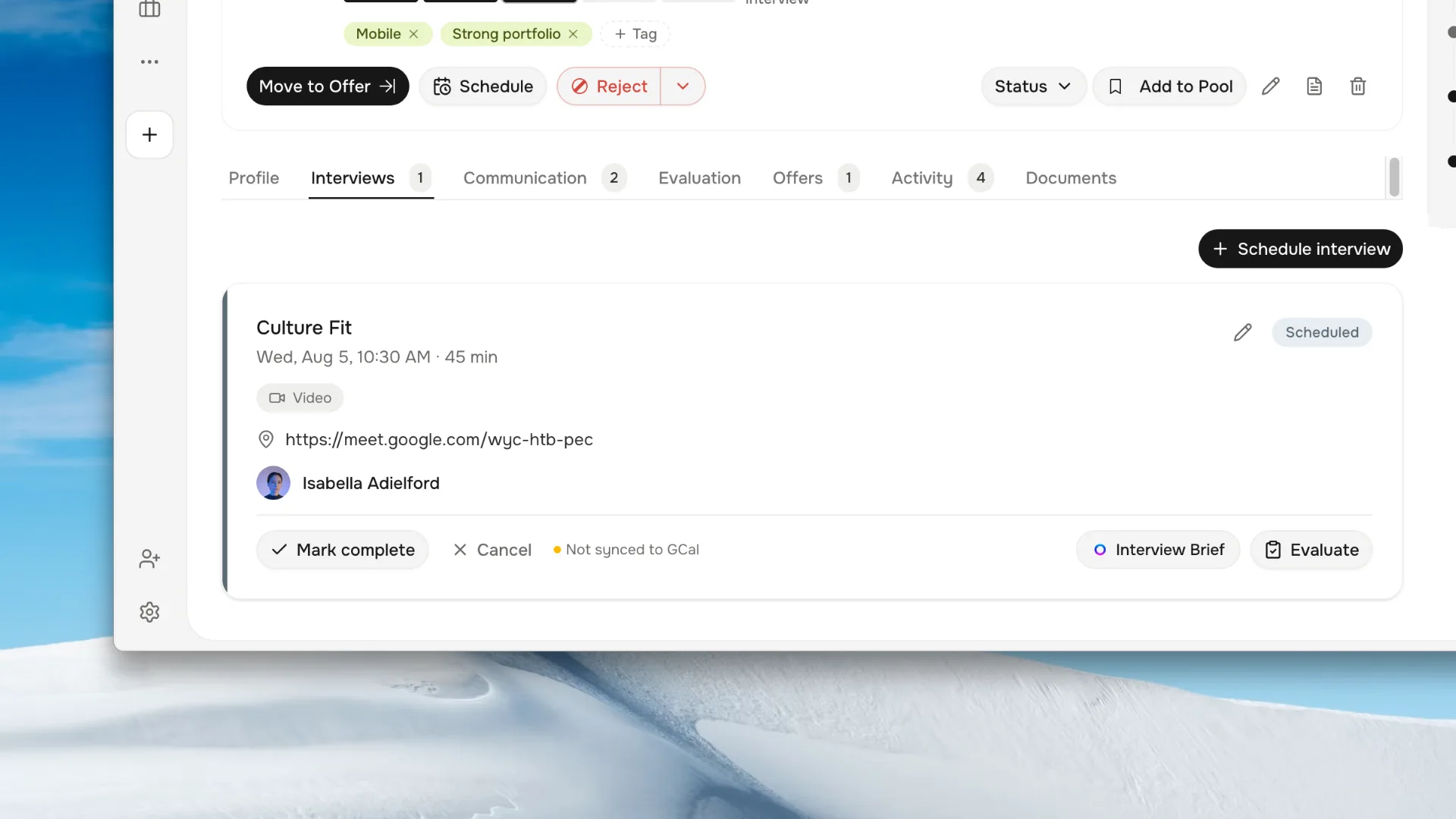Add a new tag
1456x819 pixels.
(x=635, y=34)
